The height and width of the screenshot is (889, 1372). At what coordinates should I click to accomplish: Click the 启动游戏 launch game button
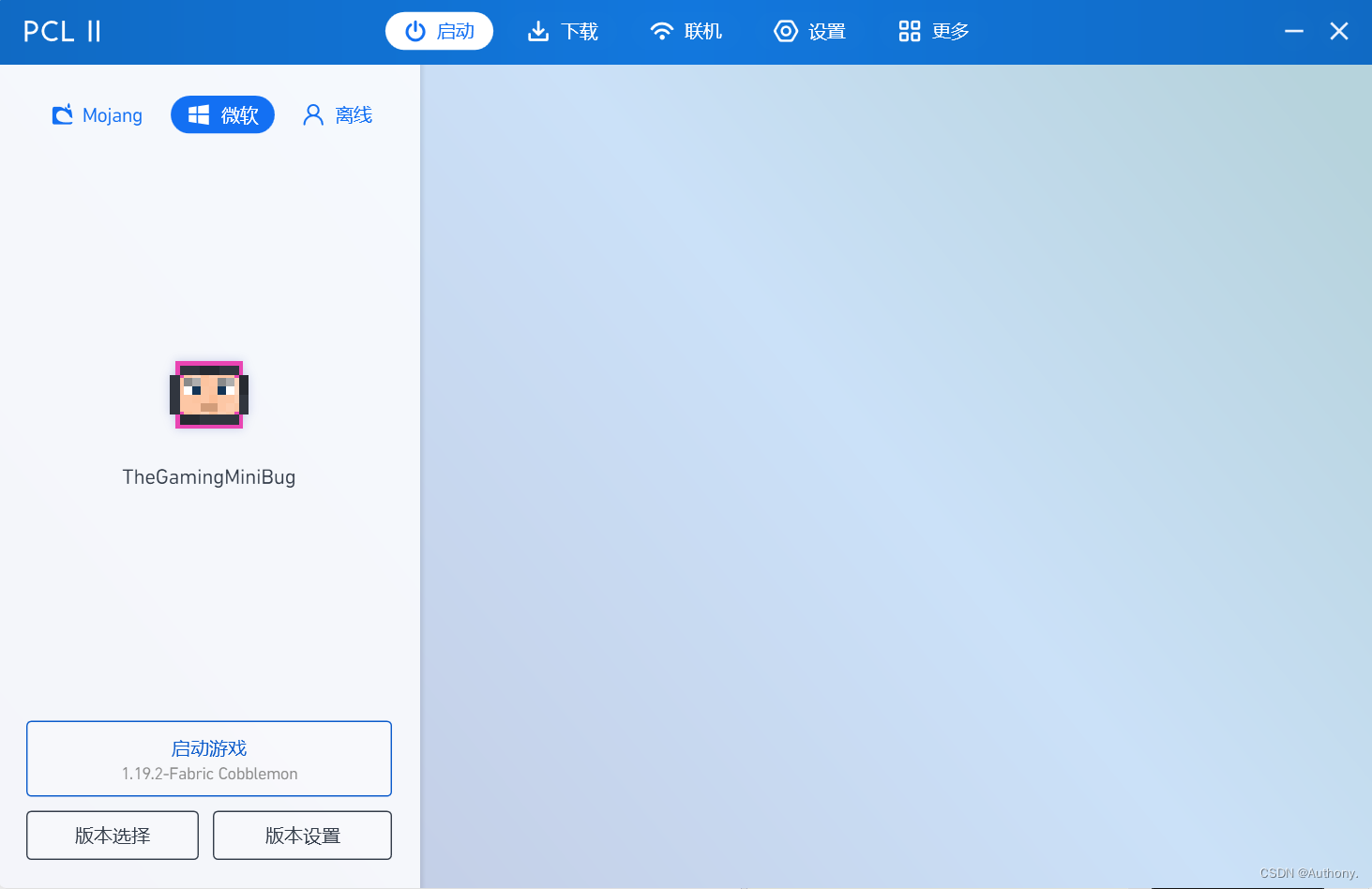pyautogui.click(x=209, y=759)
